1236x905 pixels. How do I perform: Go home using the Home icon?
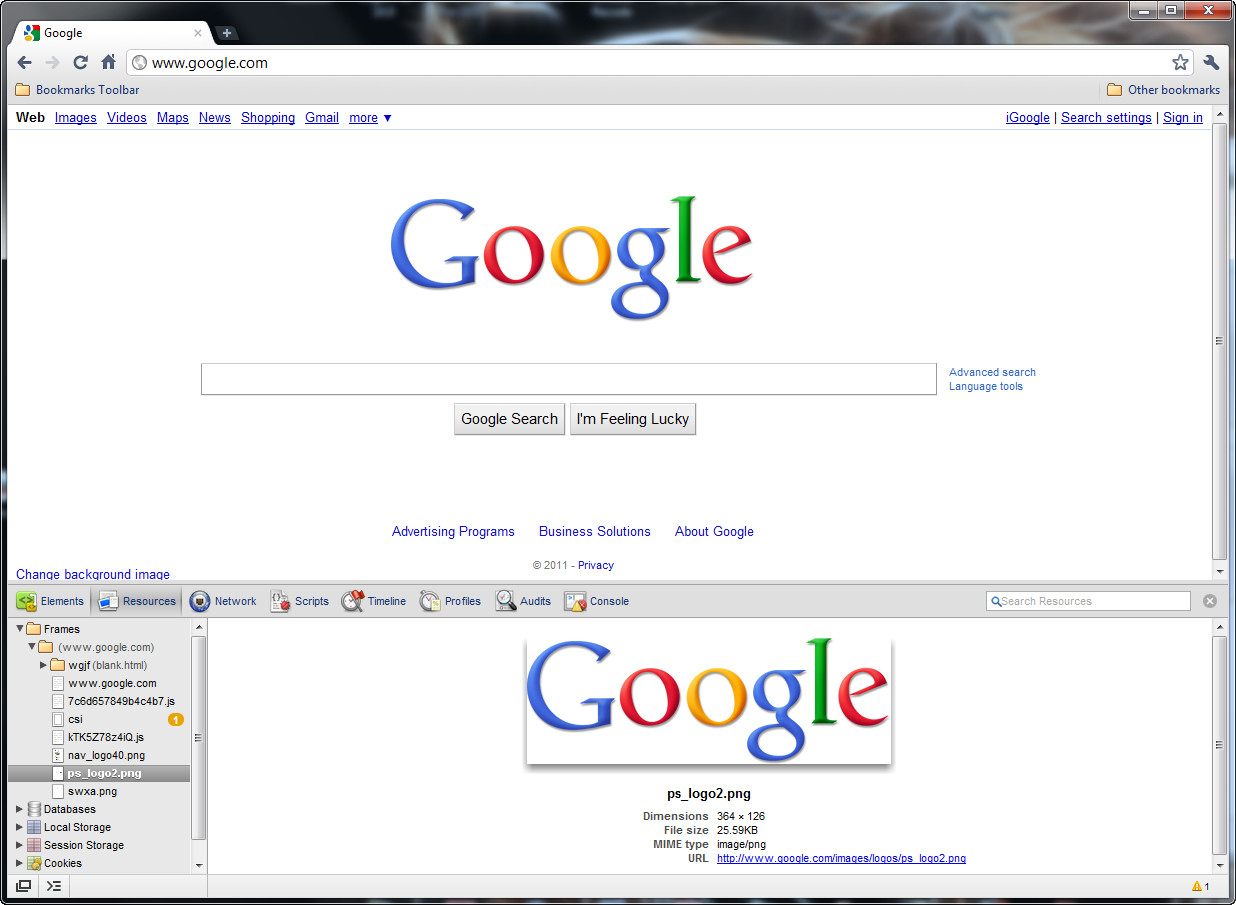tap(109, 62)
